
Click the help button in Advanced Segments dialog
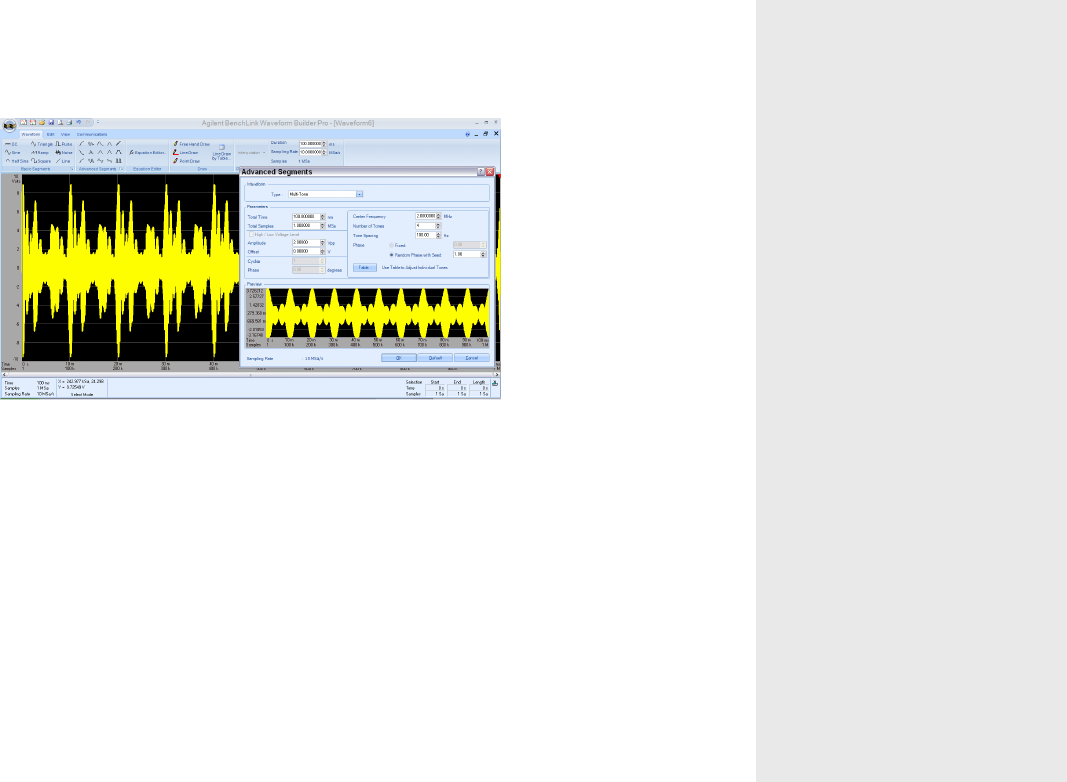480,172
